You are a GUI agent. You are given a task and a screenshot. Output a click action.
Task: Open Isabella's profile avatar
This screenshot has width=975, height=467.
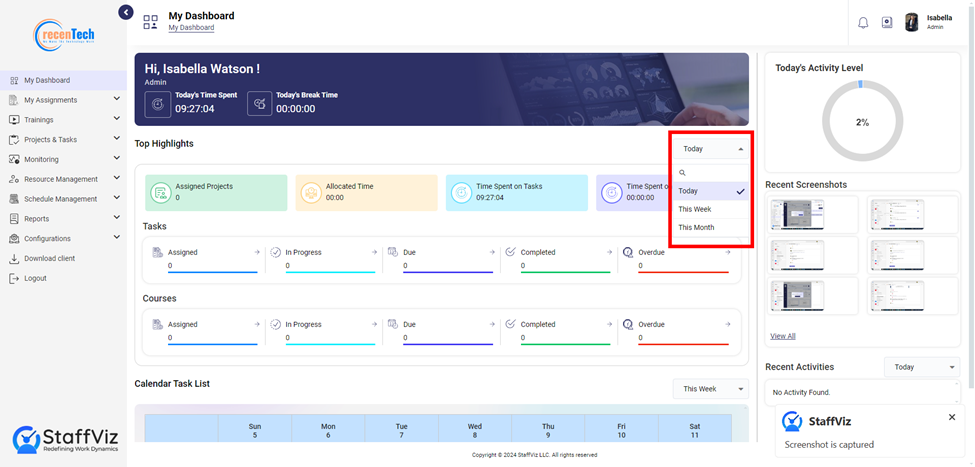coord(912,22)
